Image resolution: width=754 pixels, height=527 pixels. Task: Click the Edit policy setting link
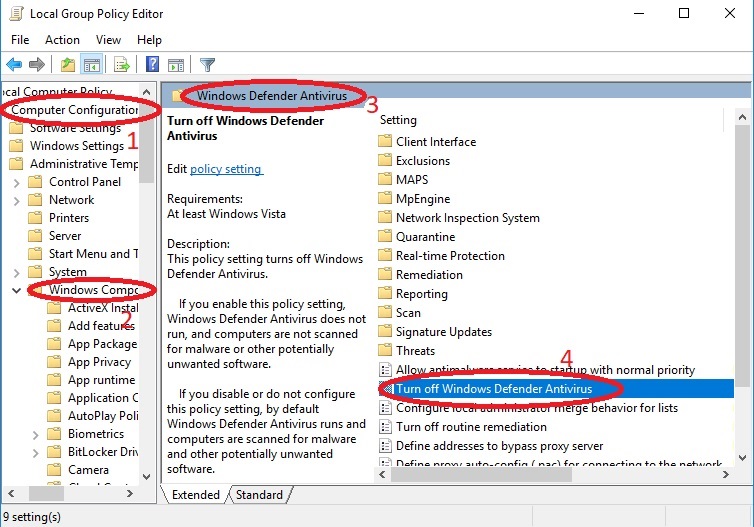point(226,169)
